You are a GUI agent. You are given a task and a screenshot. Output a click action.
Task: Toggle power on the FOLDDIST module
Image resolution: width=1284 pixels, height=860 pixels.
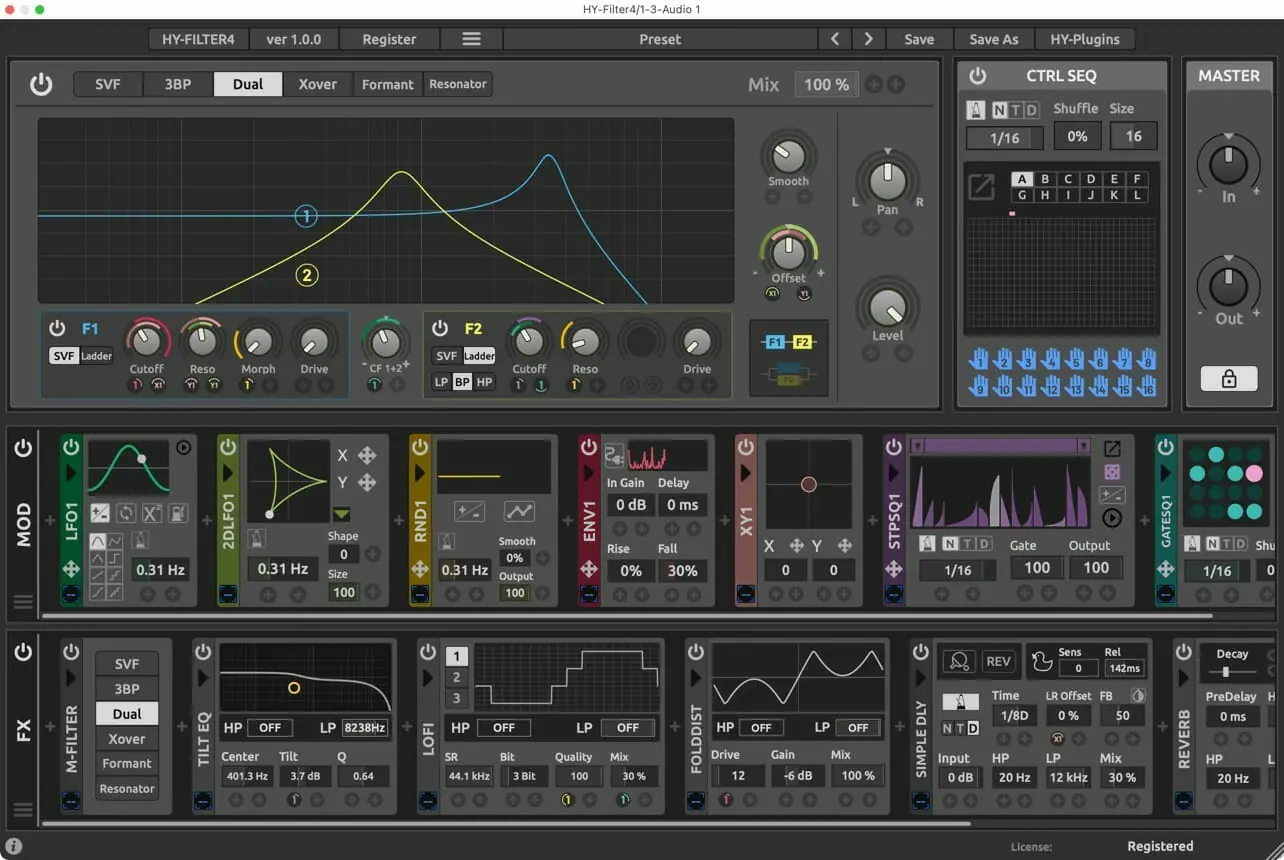click(x=695, y=650)
